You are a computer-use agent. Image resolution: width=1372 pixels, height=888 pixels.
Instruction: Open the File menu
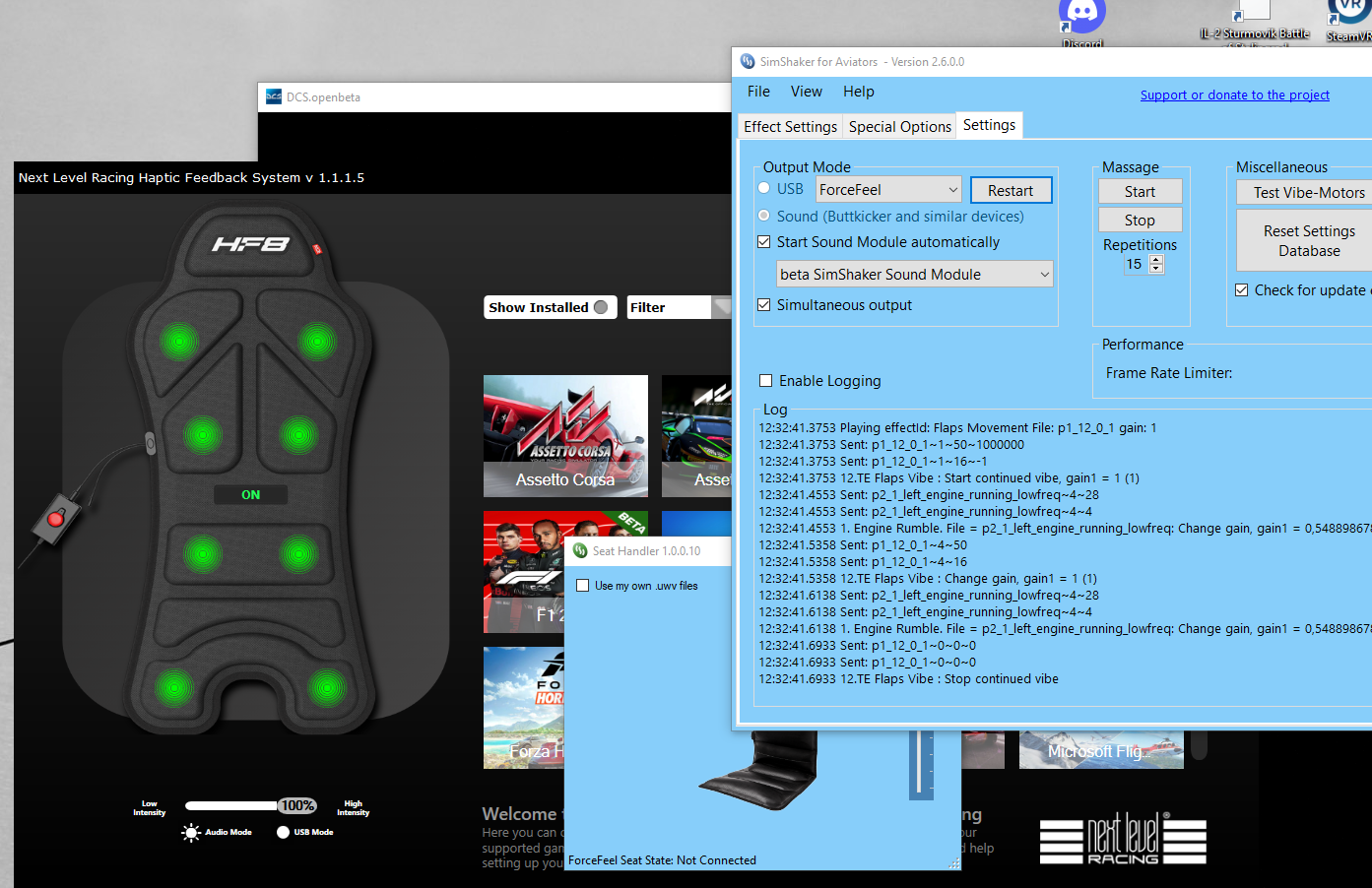pyautogui.click(x=758, y=92)
